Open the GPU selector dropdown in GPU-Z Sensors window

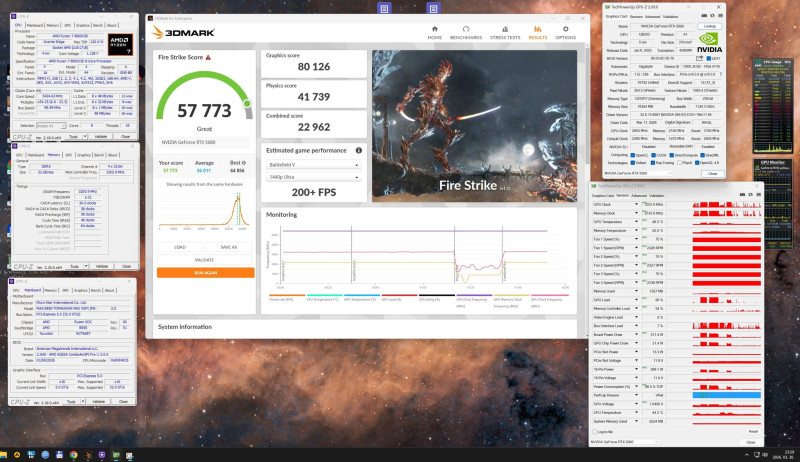click(x=625, y=442)
